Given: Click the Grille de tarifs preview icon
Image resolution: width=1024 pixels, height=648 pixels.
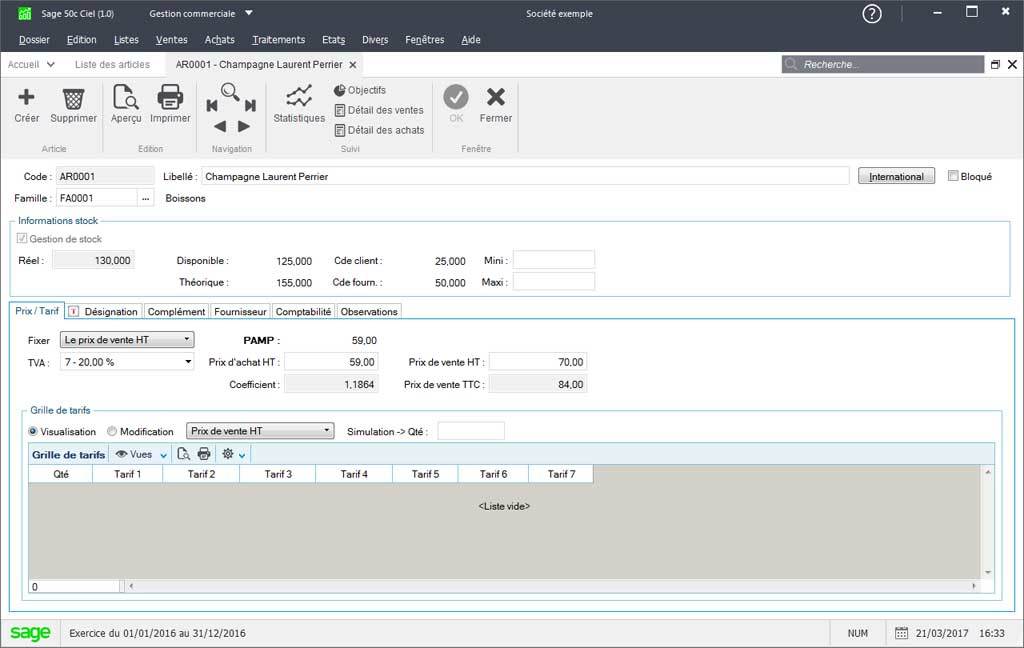Looking at the screenshot, I should (184, 454).
